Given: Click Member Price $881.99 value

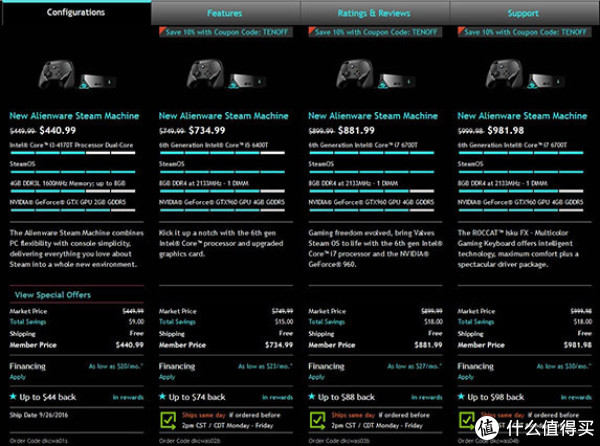Looking at the screenshot, I should click(x=428, y=345).
